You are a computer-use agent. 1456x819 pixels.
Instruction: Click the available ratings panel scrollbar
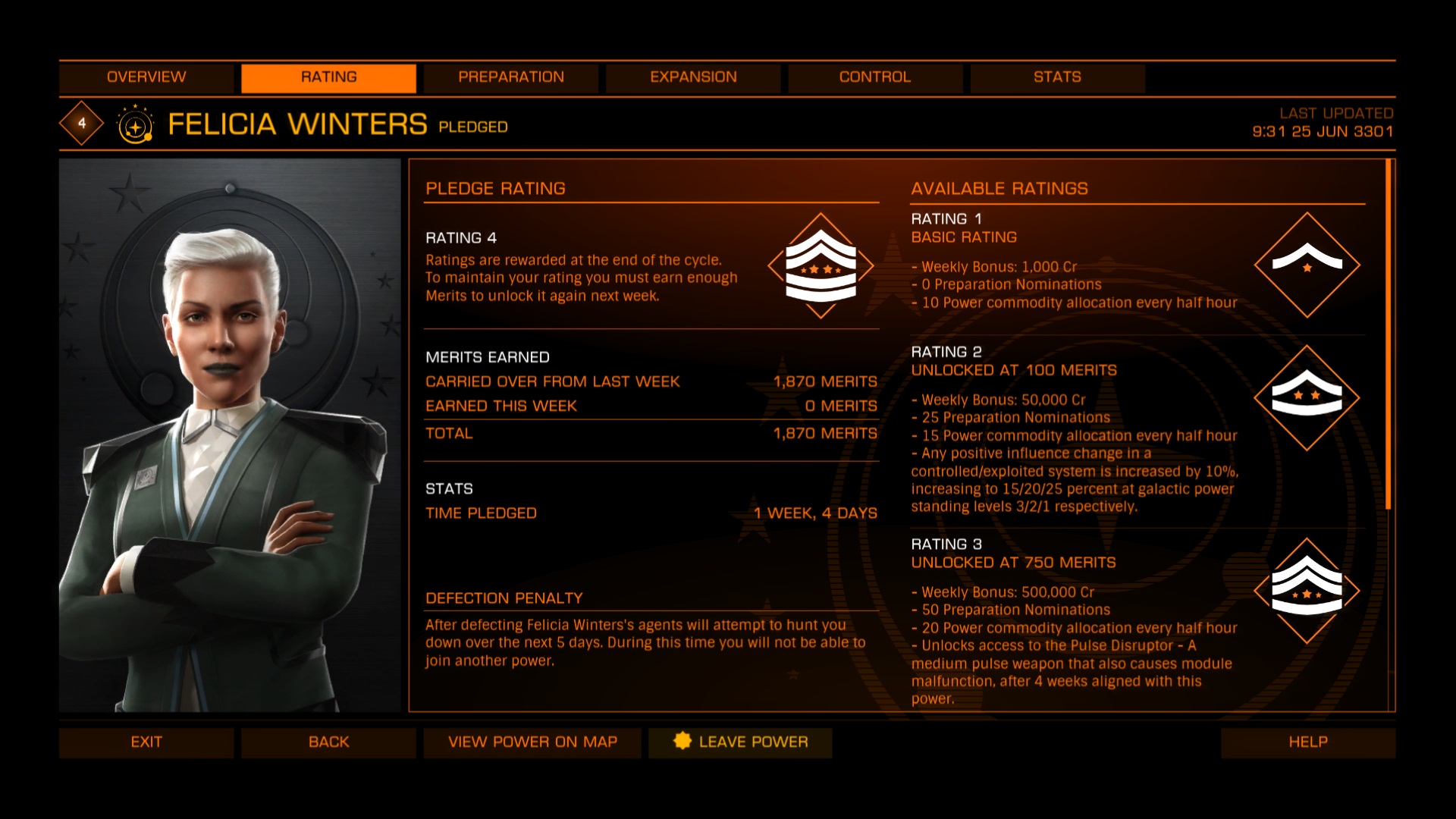coord(1389,334)
